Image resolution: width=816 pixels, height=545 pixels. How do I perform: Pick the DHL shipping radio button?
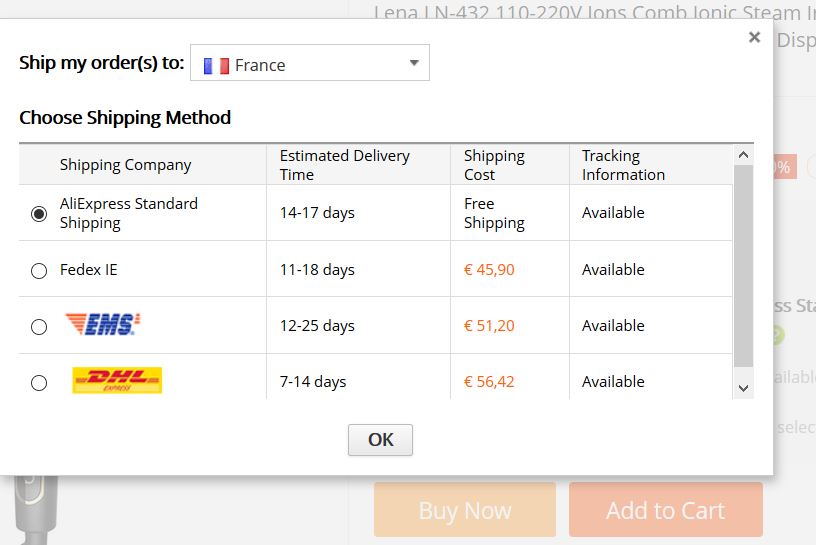pyautogui.click(x=39, y=382)
